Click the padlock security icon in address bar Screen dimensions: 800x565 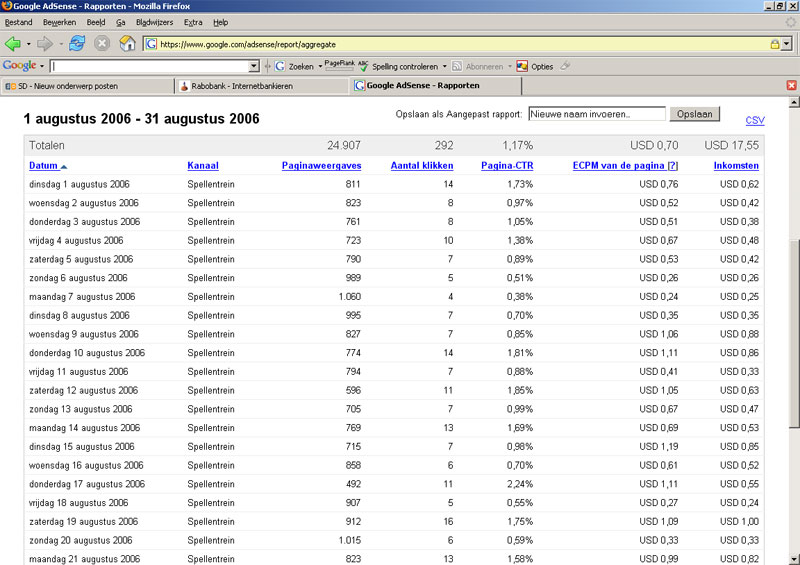coord(774,44)
